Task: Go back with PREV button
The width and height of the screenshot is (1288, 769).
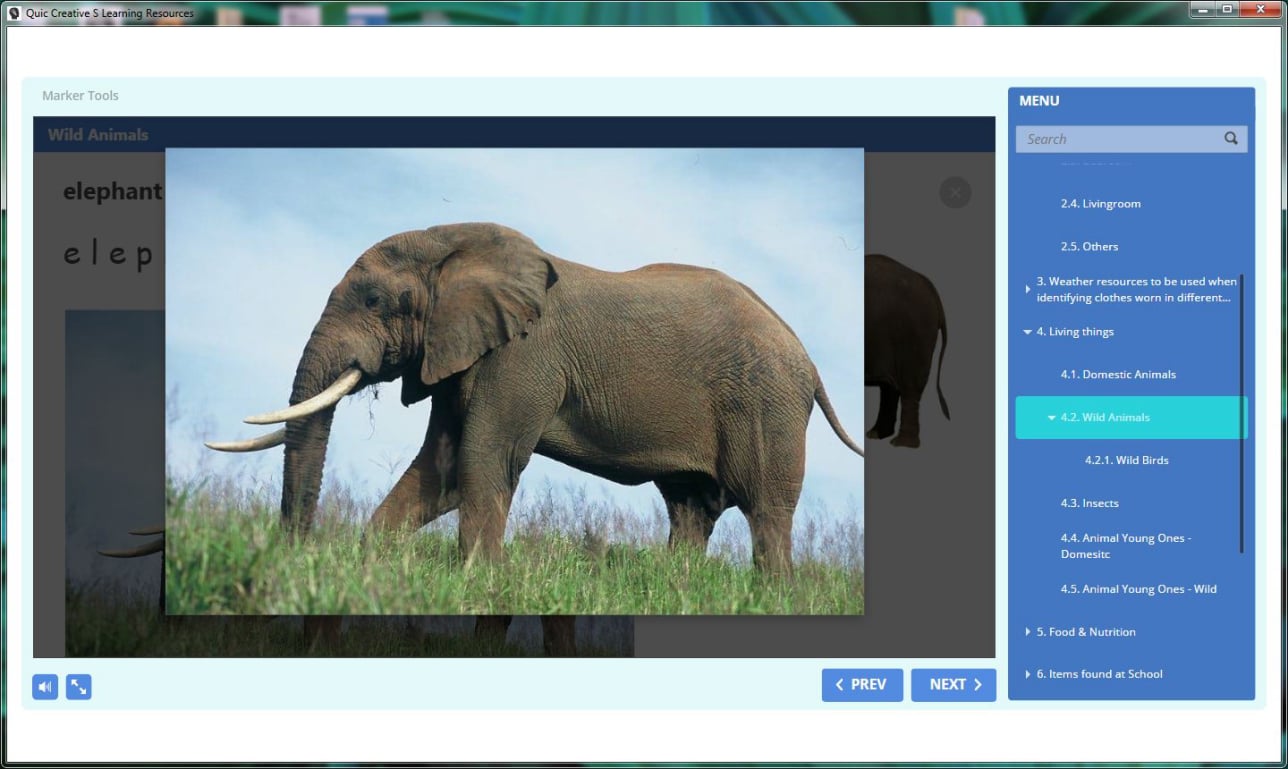Action: point(862,685)
